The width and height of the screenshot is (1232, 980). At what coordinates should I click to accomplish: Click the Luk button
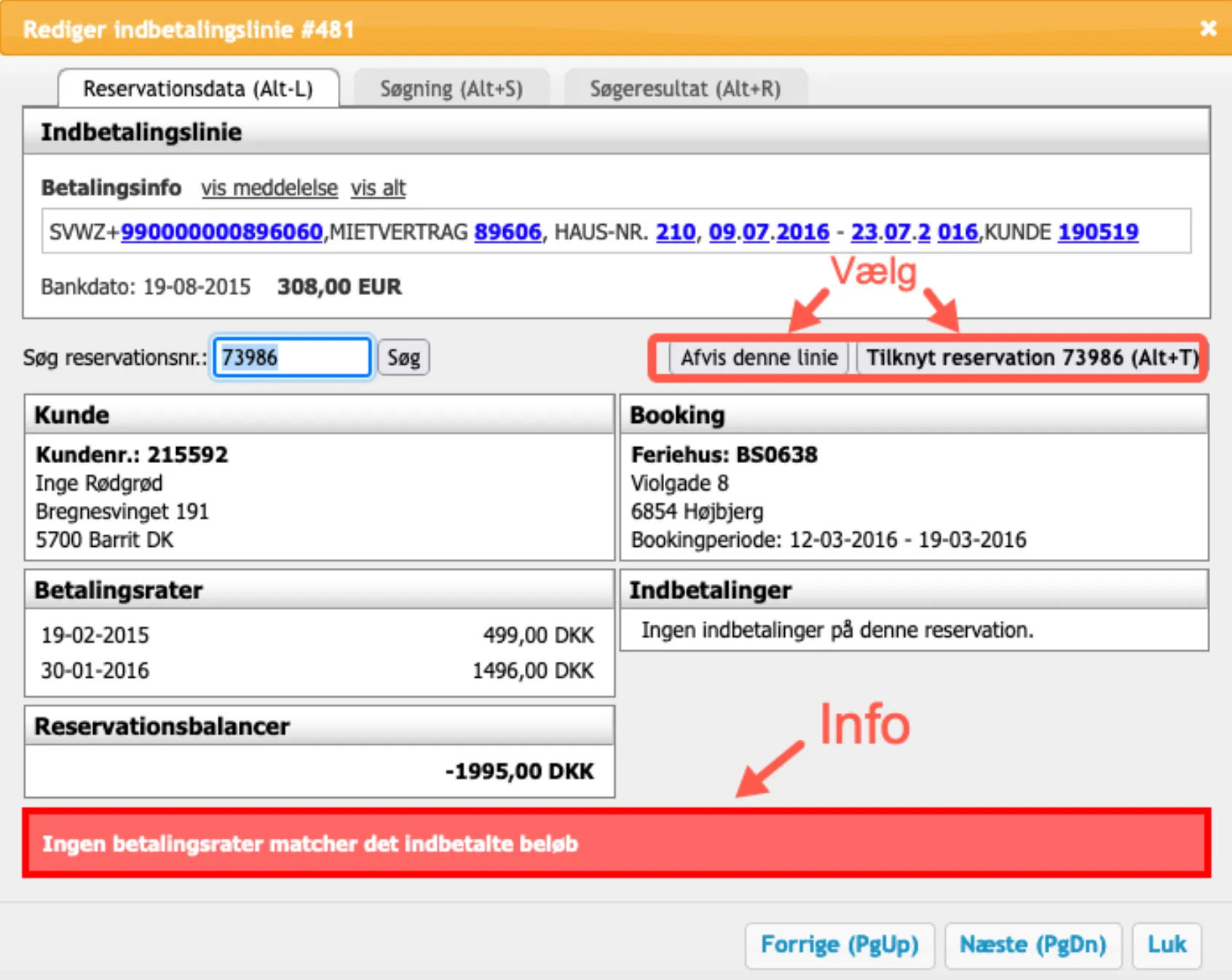tap(1166, 945)
